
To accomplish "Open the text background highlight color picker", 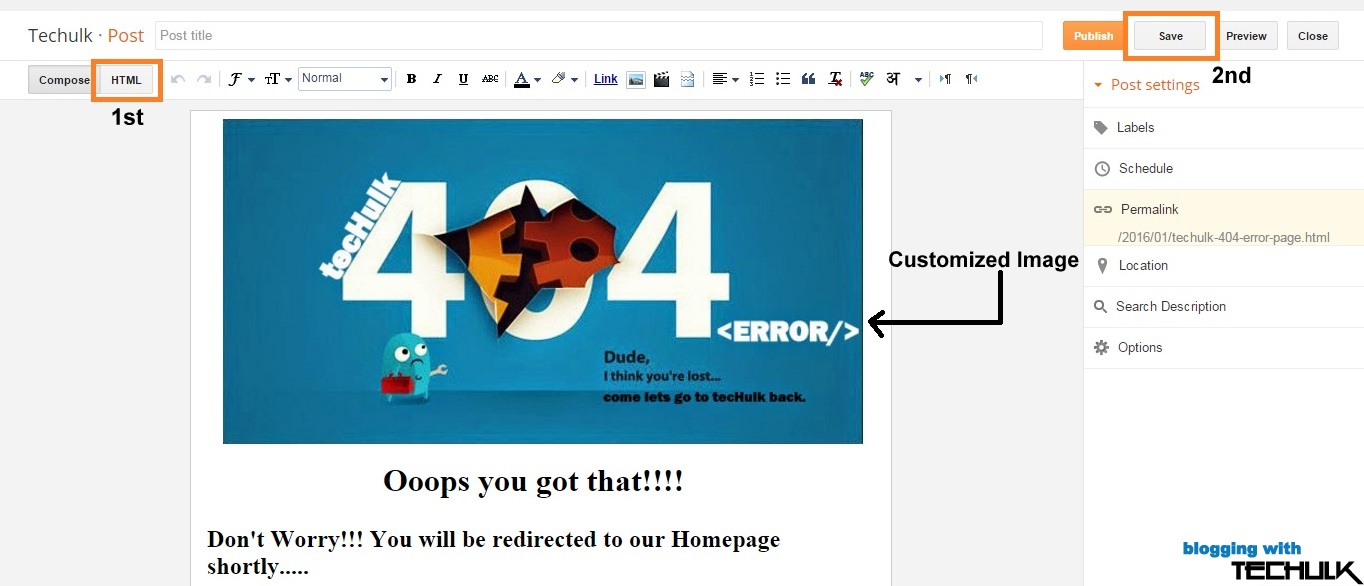I will click(x=565, y=79).
